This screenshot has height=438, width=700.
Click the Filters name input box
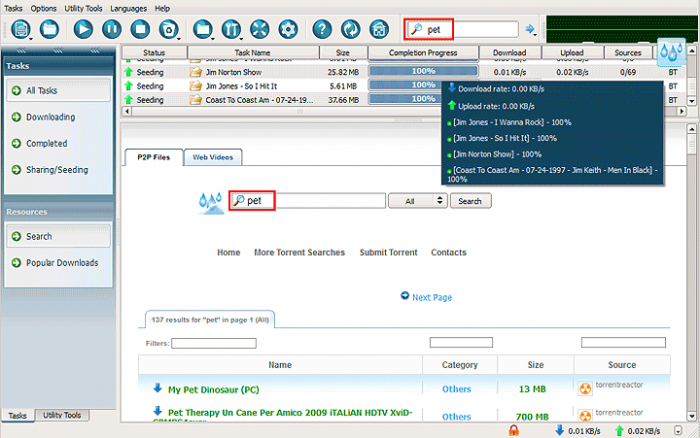[214, 343]
